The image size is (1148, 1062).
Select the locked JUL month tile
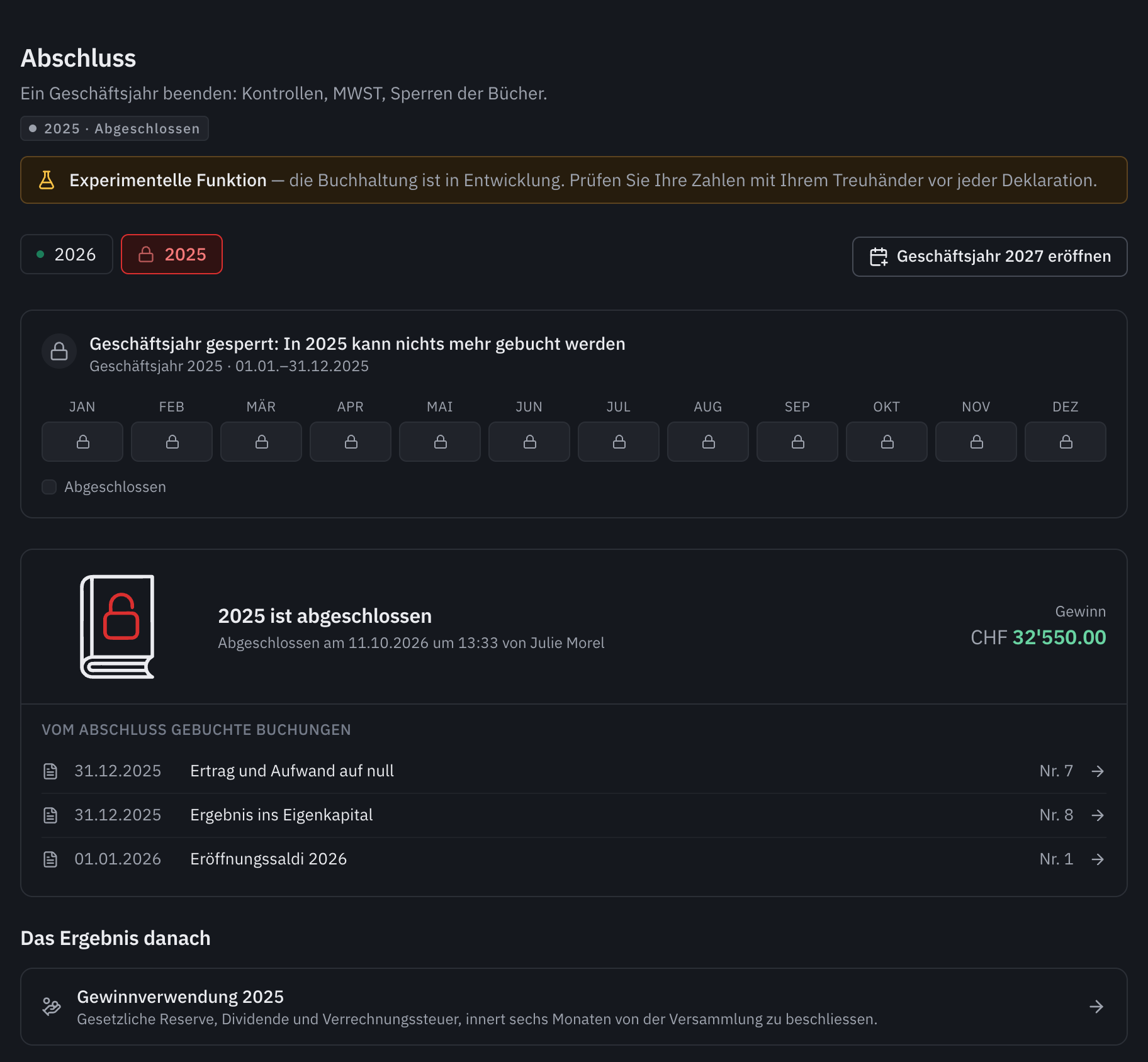pos(619,442)
